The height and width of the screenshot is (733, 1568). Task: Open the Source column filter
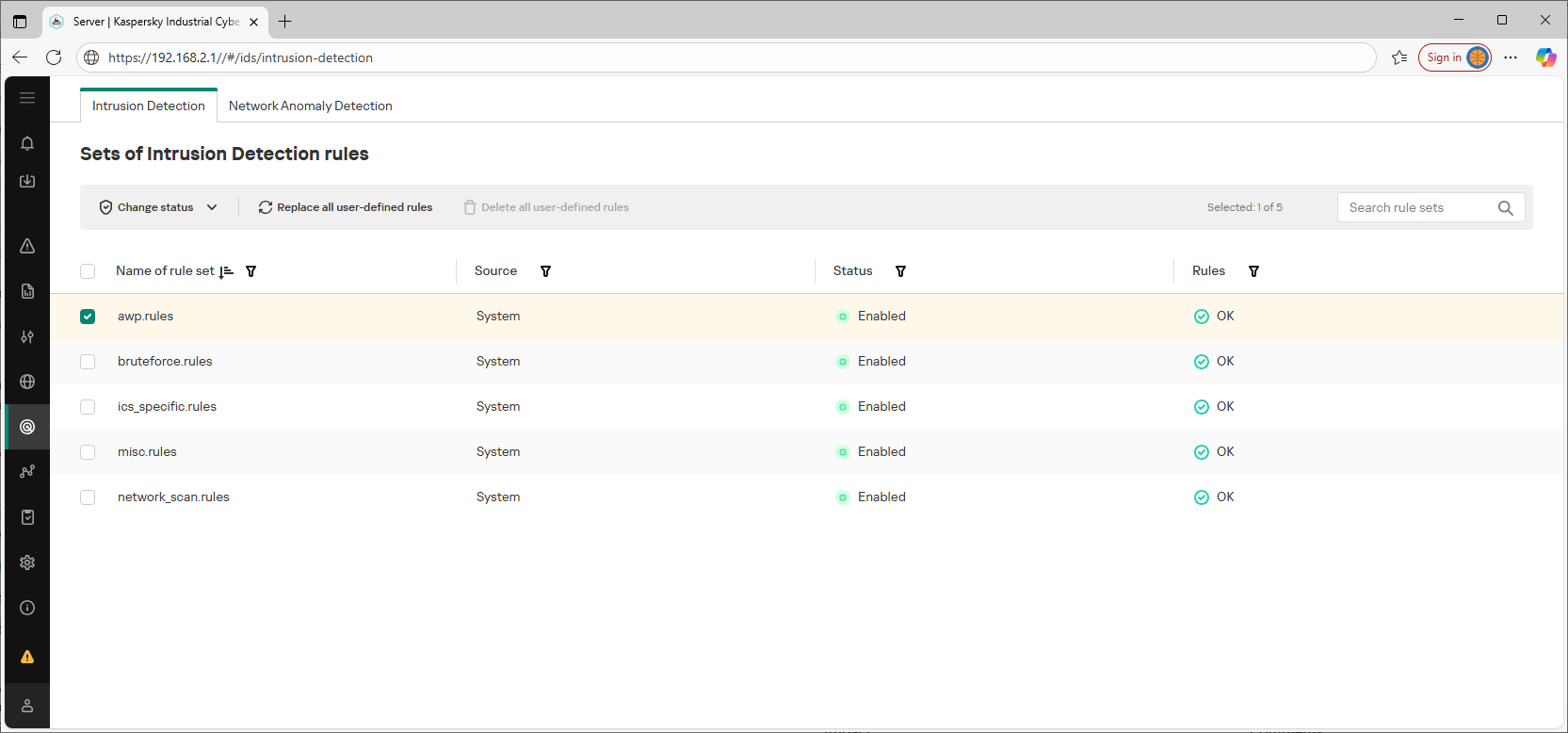point(545,271)
